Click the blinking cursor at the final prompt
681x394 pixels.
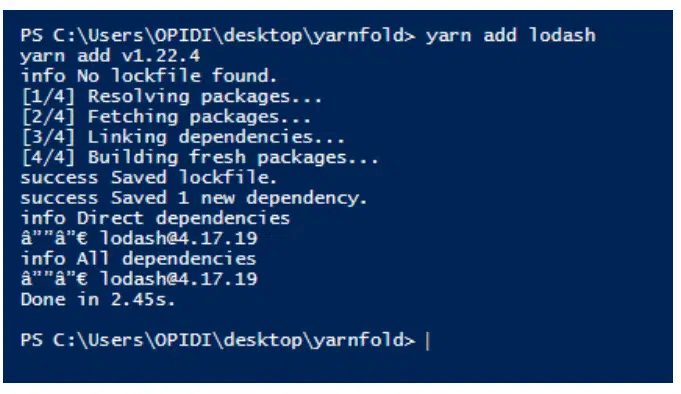[x=428, y=341]
